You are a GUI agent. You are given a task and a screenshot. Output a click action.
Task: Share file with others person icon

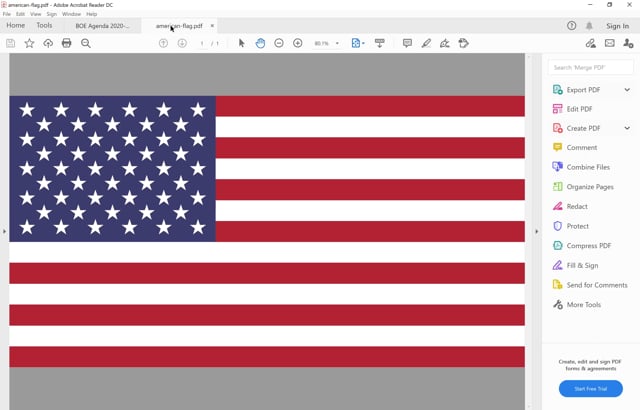[x=629, y=43]
